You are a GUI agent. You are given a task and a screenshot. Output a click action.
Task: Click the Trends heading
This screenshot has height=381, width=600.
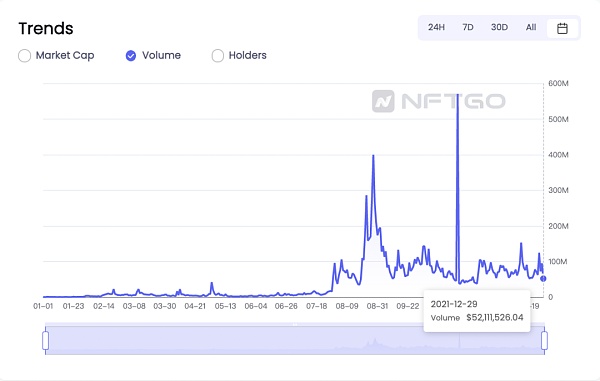pos(46,29)
